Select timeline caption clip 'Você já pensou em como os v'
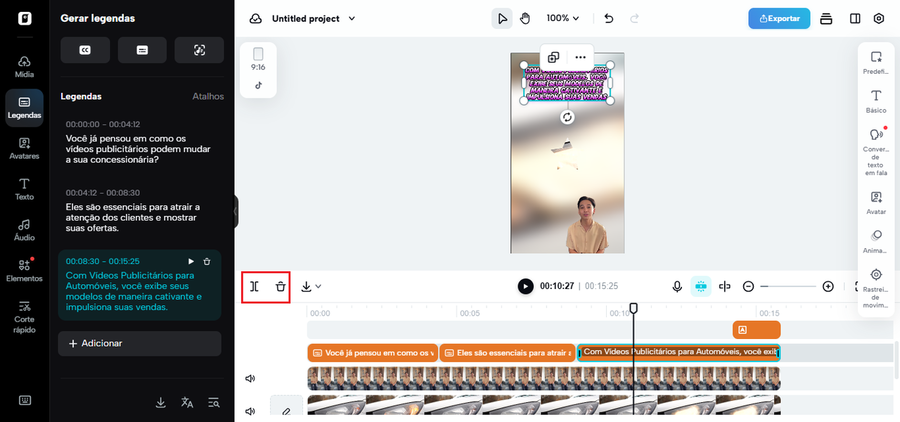 (373, 353)
